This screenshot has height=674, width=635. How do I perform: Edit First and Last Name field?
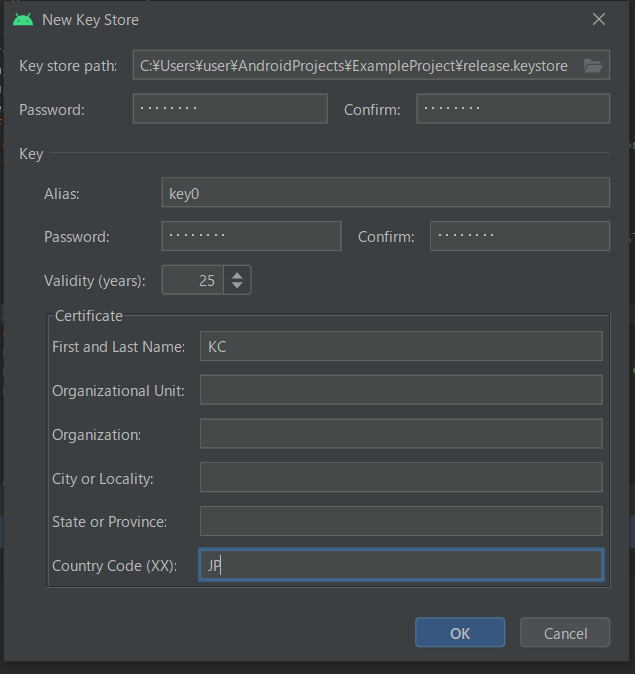(x=401, y=346)
